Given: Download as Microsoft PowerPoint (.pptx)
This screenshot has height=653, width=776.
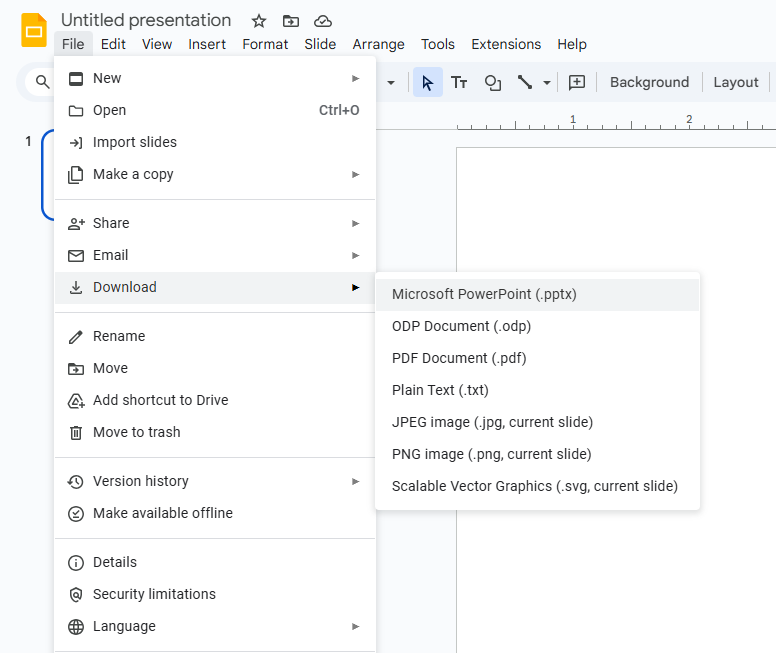Looking at the screenshot, I should tap(537, 295).
